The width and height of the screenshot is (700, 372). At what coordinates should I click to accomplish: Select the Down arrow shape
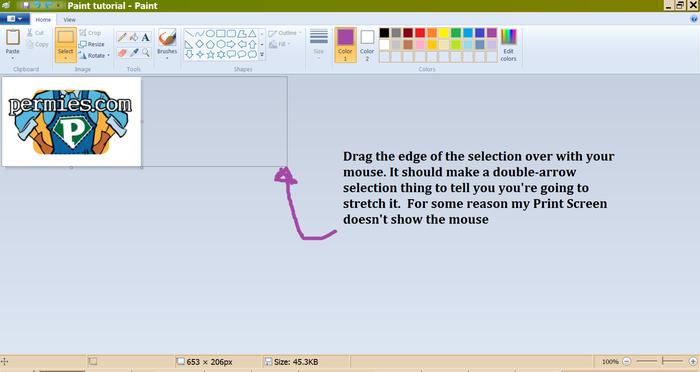189,54
